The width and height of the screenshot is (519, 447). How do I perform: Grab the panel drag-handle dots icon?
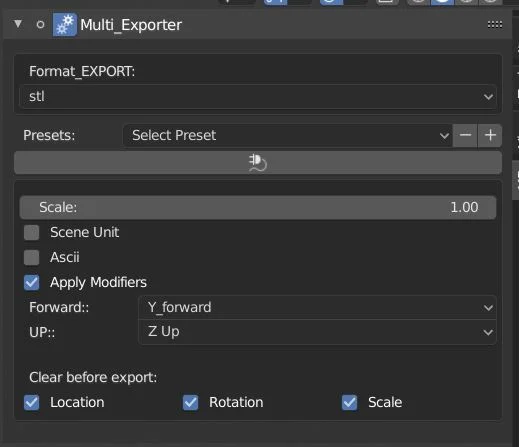(495, 24)
